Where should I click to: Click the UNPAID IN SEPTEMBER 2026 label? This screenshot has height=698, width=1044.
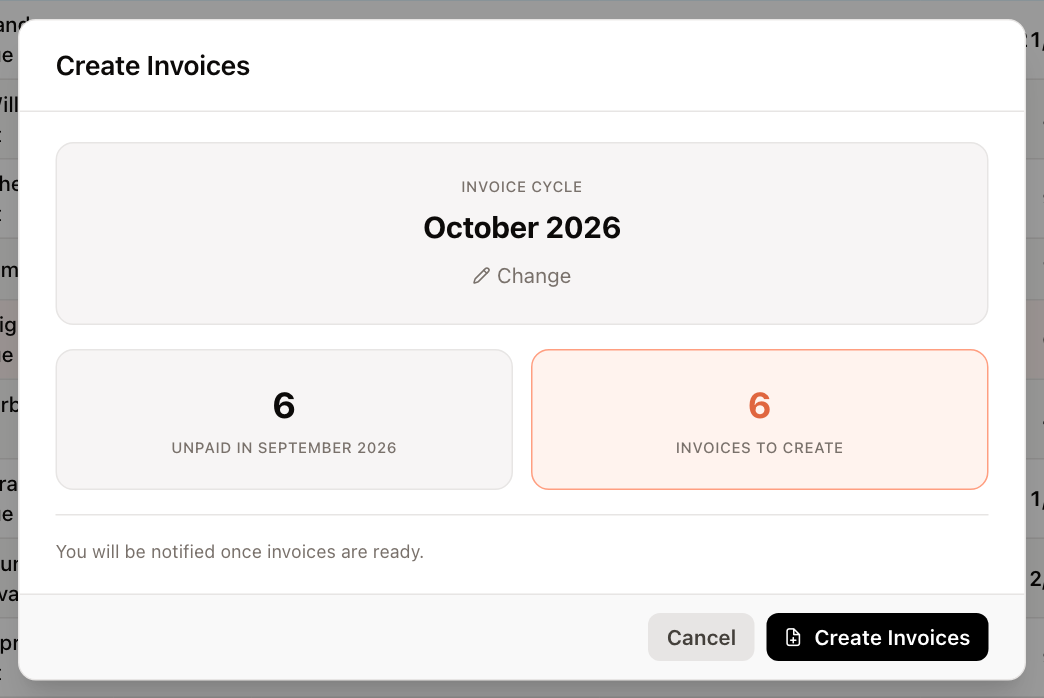pyautogui.click(x=284, y=448)
